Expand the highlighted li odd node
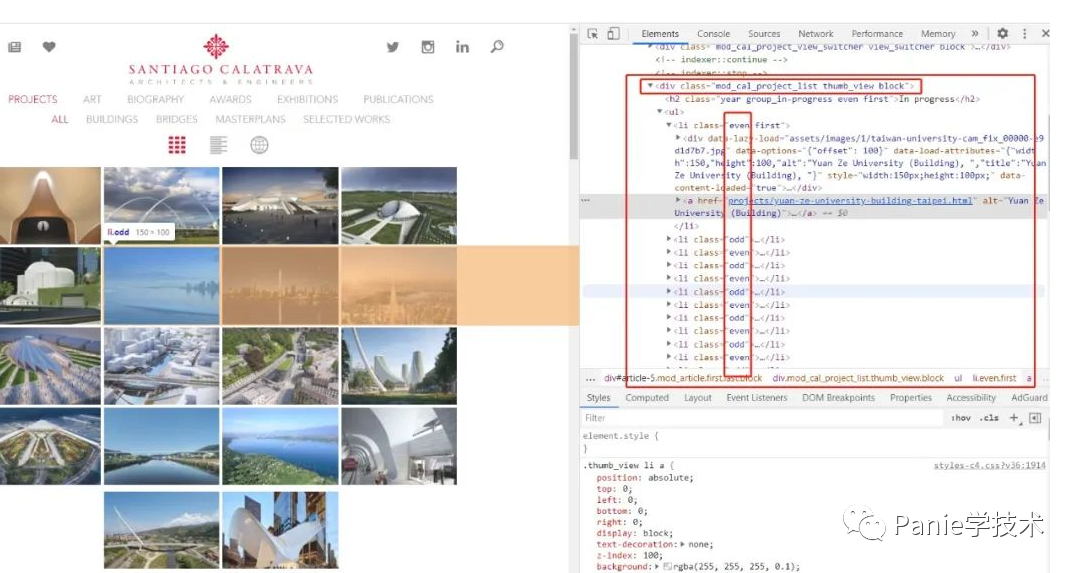The width and height of the screenshot is (1080, 573). pos(668,291)
